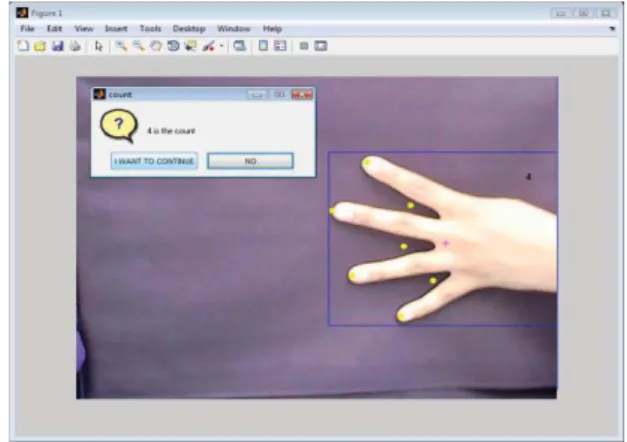627x442 pixels.
Task: Activate the Zoom In magnifier tool
Action: point(121,46)
